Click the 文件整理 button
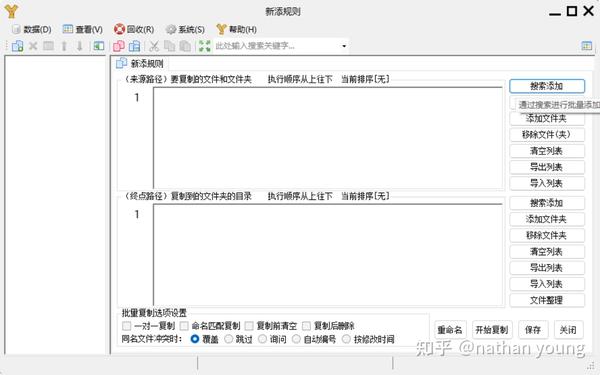The width and height of the screenshot is (600, 375). point(547,300)
